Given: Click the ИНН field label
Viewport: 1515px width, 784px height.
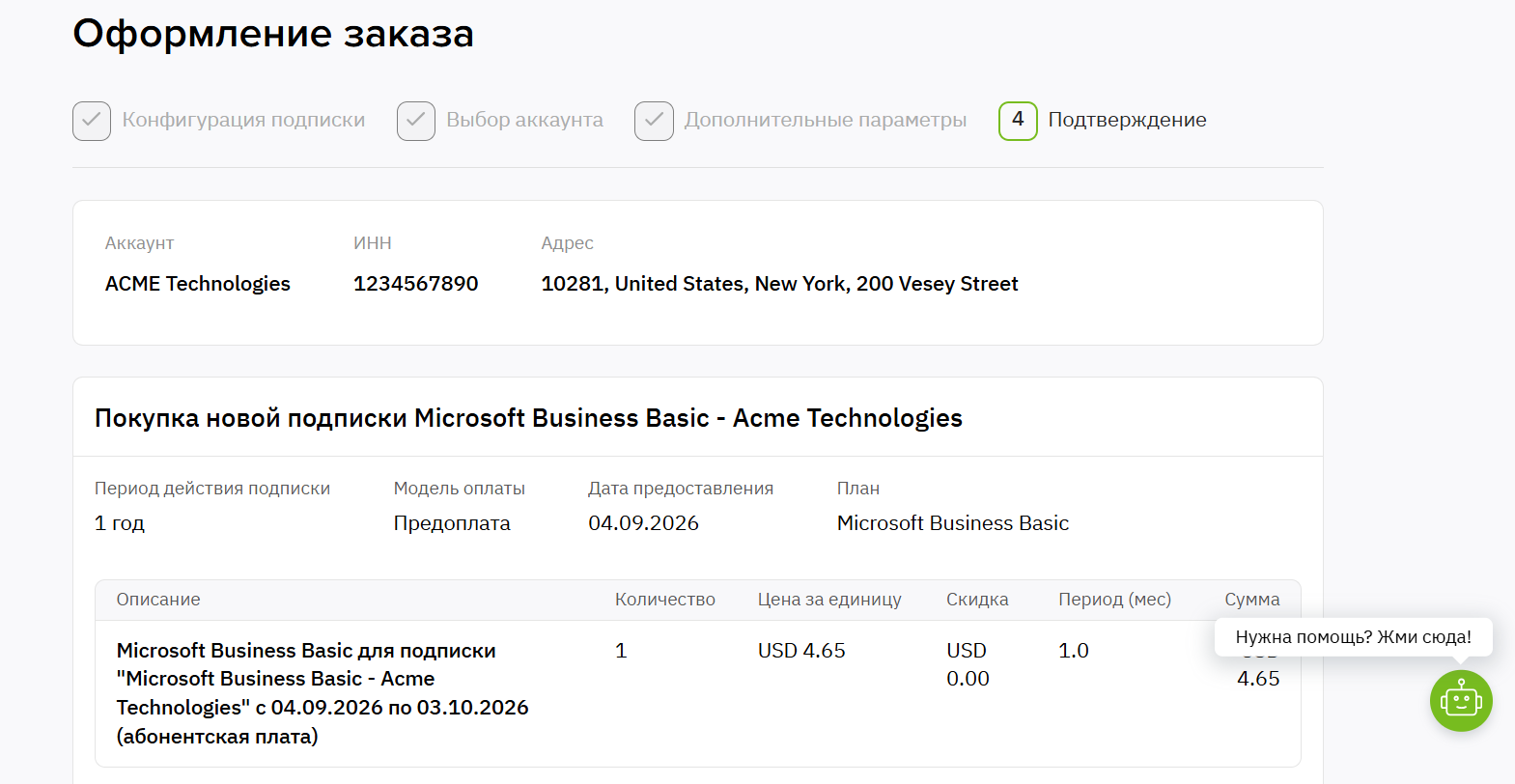Looking at the screenshot, I should 373,243.
